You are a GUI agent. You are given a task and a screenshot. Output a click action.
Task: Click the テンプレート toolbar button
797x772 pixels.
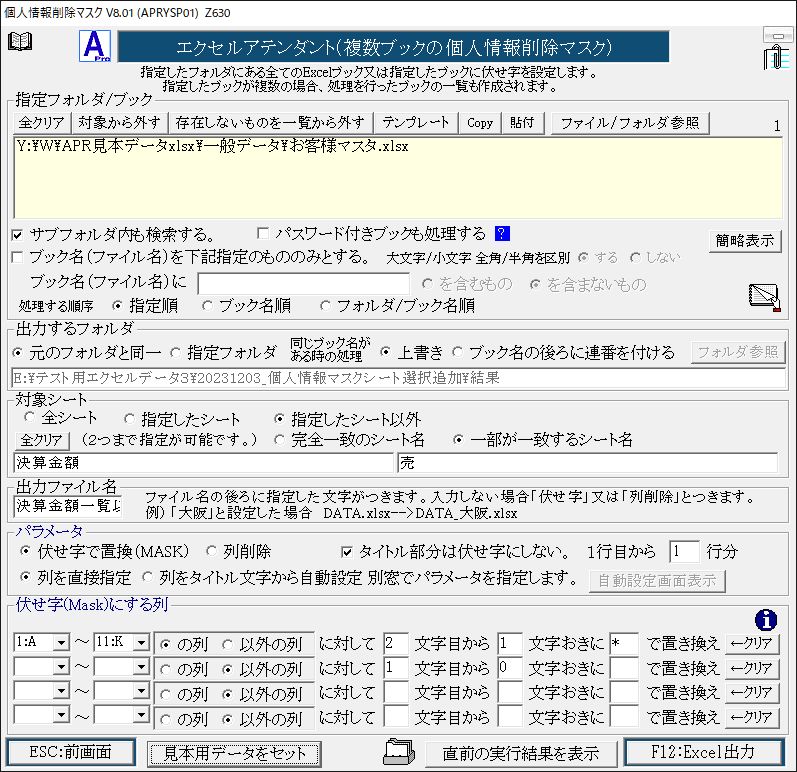tap(416, 123)
